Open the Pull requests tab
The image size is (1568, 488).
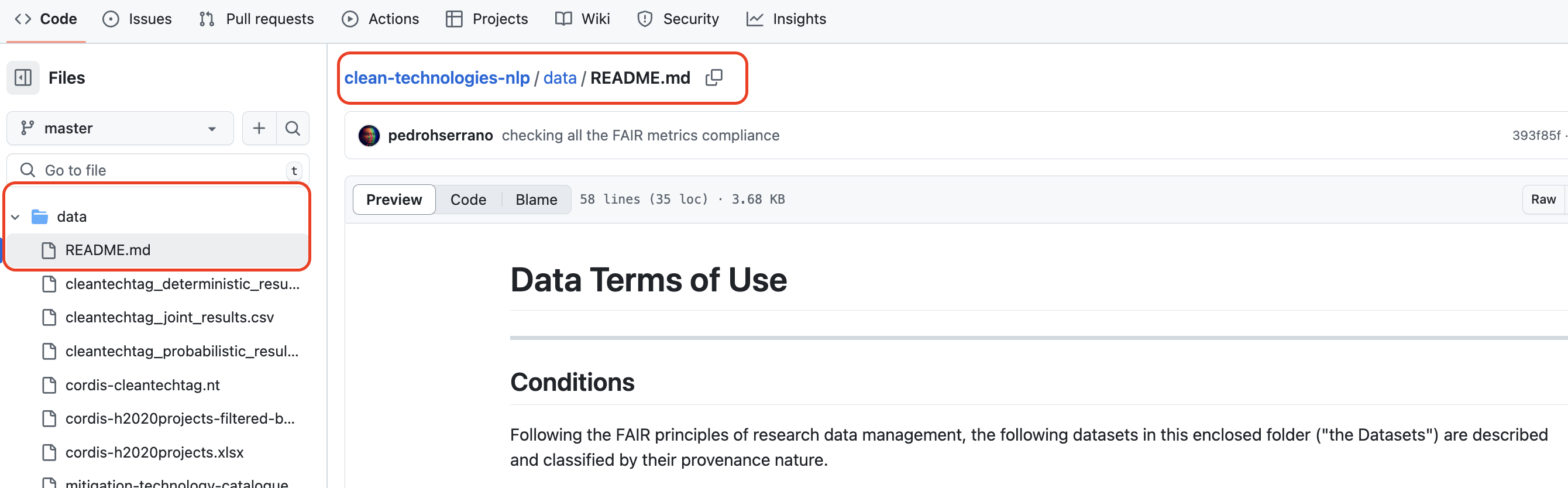[x=256, y=19]
